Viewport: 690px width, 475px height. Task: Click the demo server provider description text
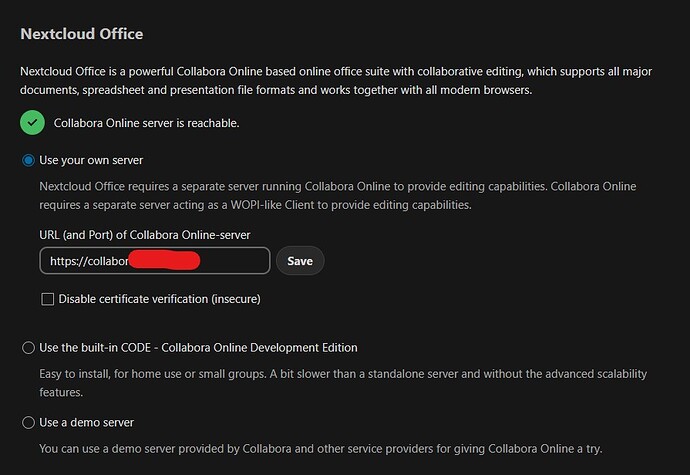[x=321, y=449]
